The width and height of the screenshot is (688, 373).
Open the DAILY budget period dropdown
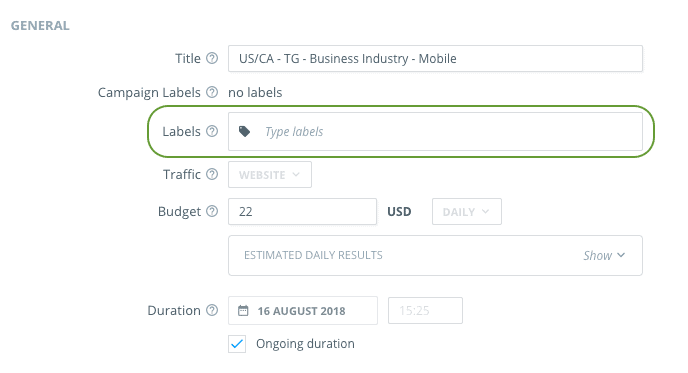466,212
